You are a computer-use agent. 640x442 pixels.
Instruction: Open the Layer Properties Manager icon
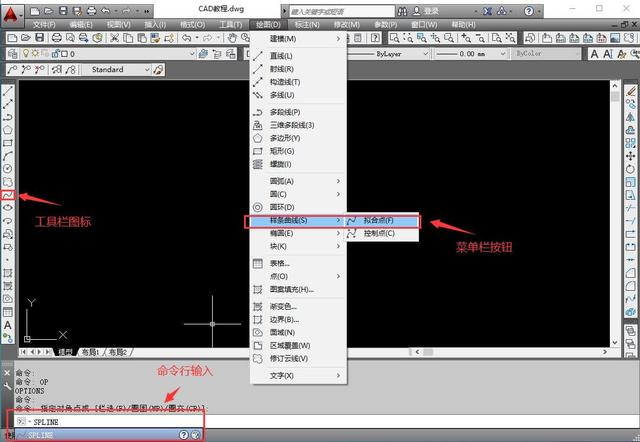pos(13,54)
